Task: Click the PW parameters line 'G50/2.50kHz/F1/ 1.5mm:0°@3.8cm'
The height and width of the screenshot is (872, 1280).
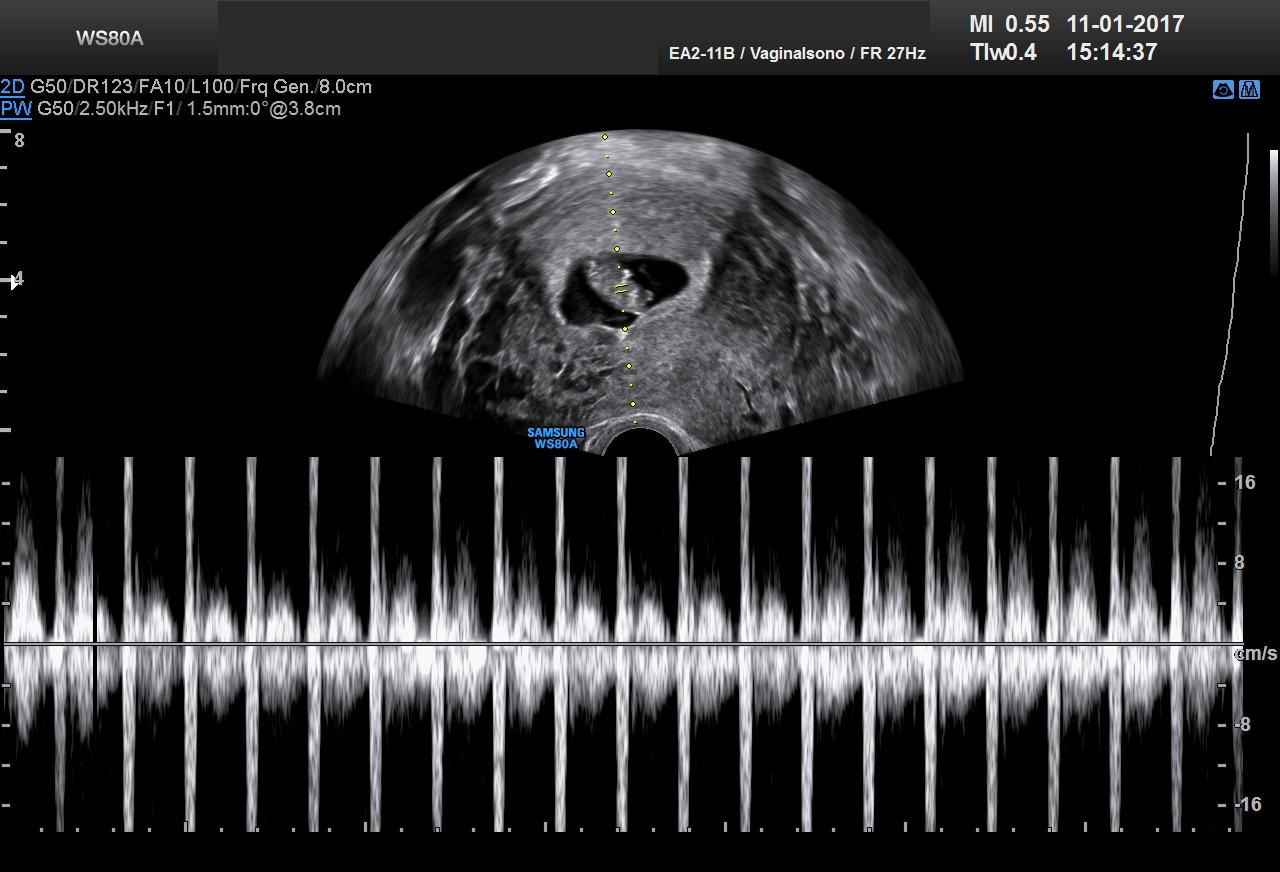Action: (189, 109)
